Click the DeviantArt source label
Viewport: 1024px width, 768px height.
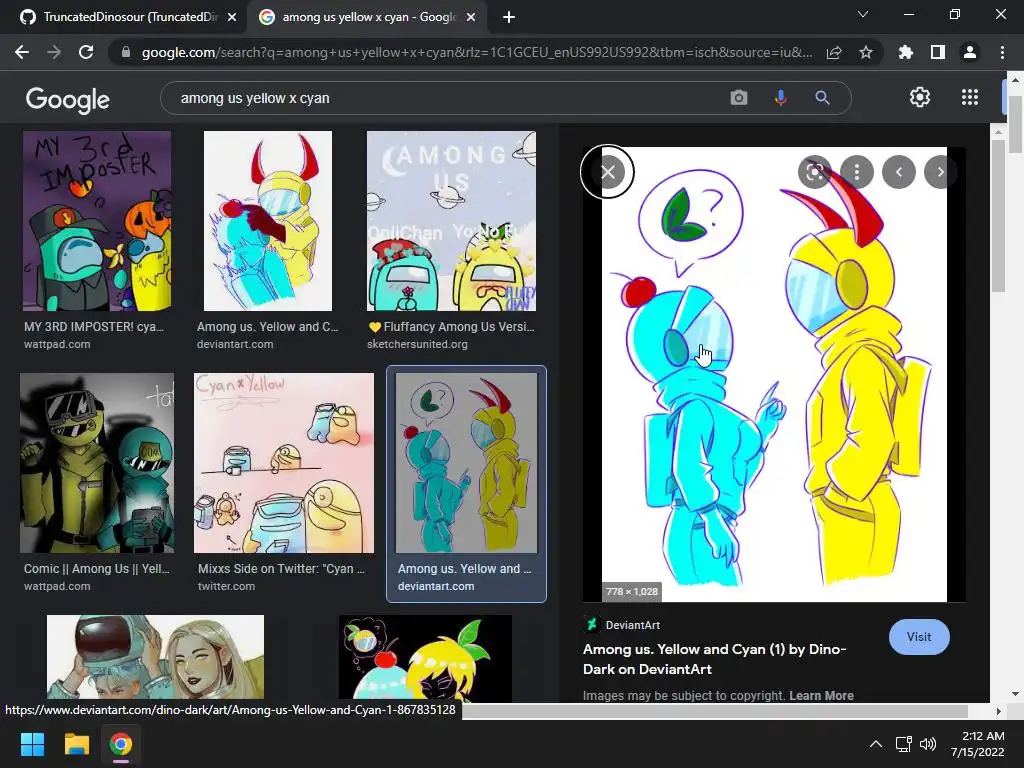point(632,625)
